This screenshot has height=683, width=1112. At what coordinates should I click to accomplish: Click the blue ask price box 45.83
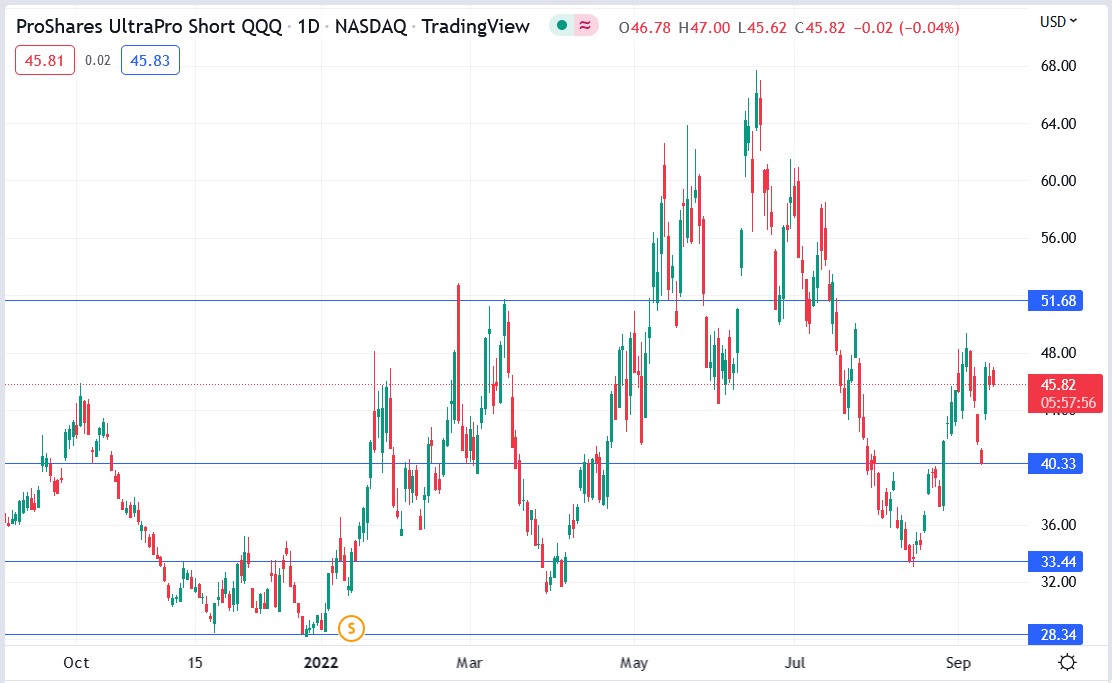click(x=150, y=60)
